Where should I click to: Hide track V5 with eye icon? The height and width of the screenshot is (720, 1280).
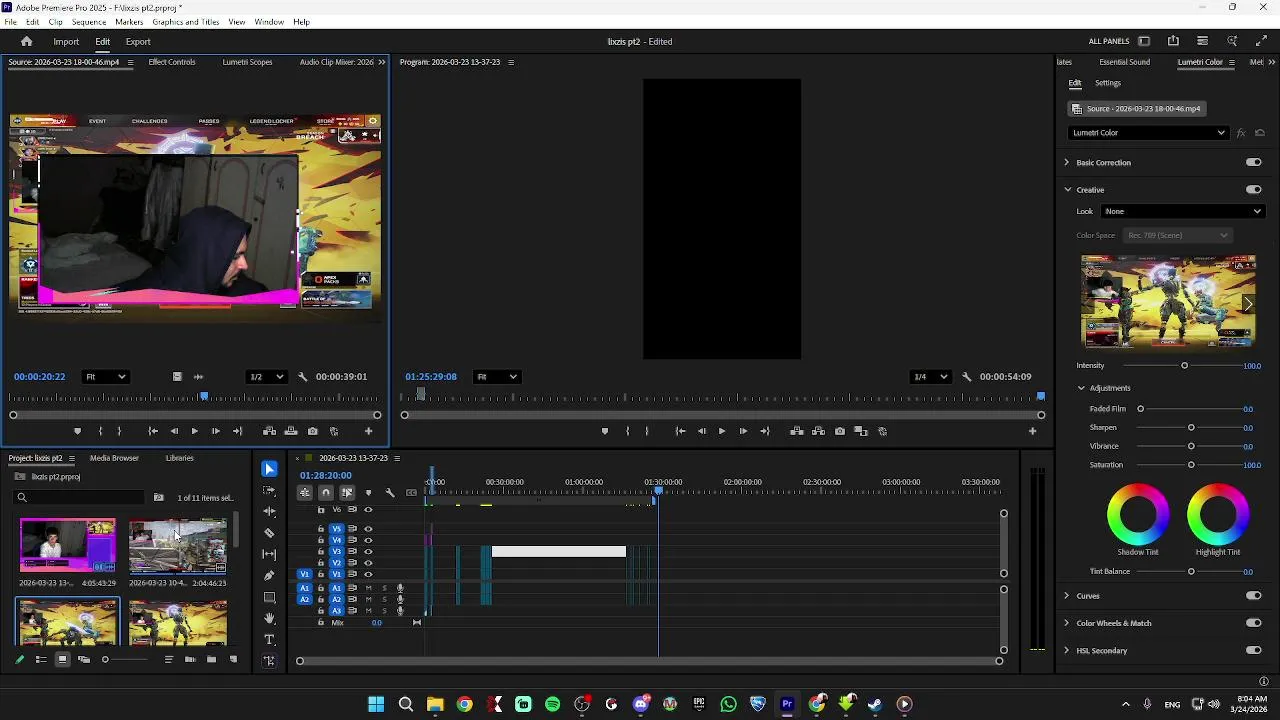click(x=368, y=529)
